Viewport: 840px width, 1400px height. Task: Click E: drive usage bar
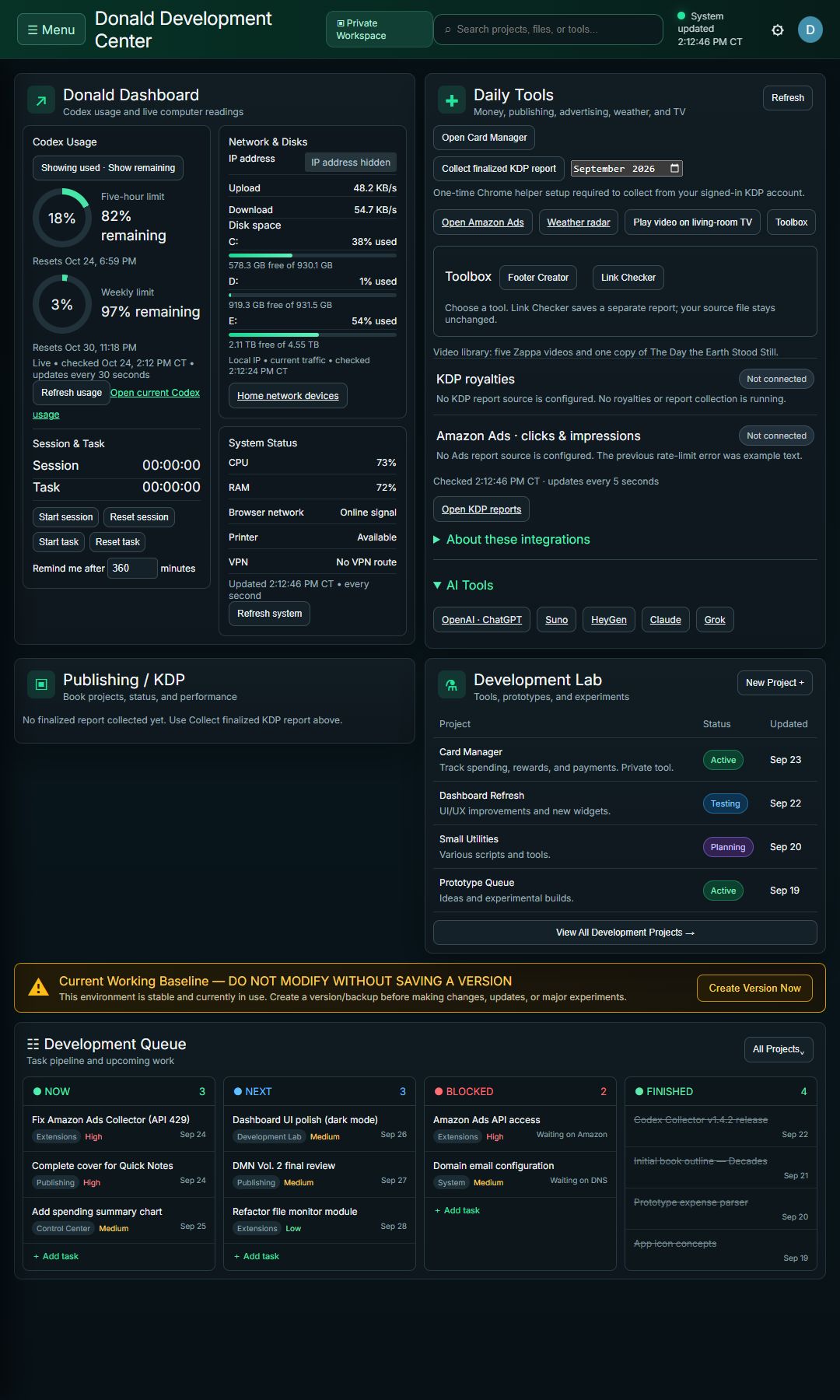click(313, 334)
